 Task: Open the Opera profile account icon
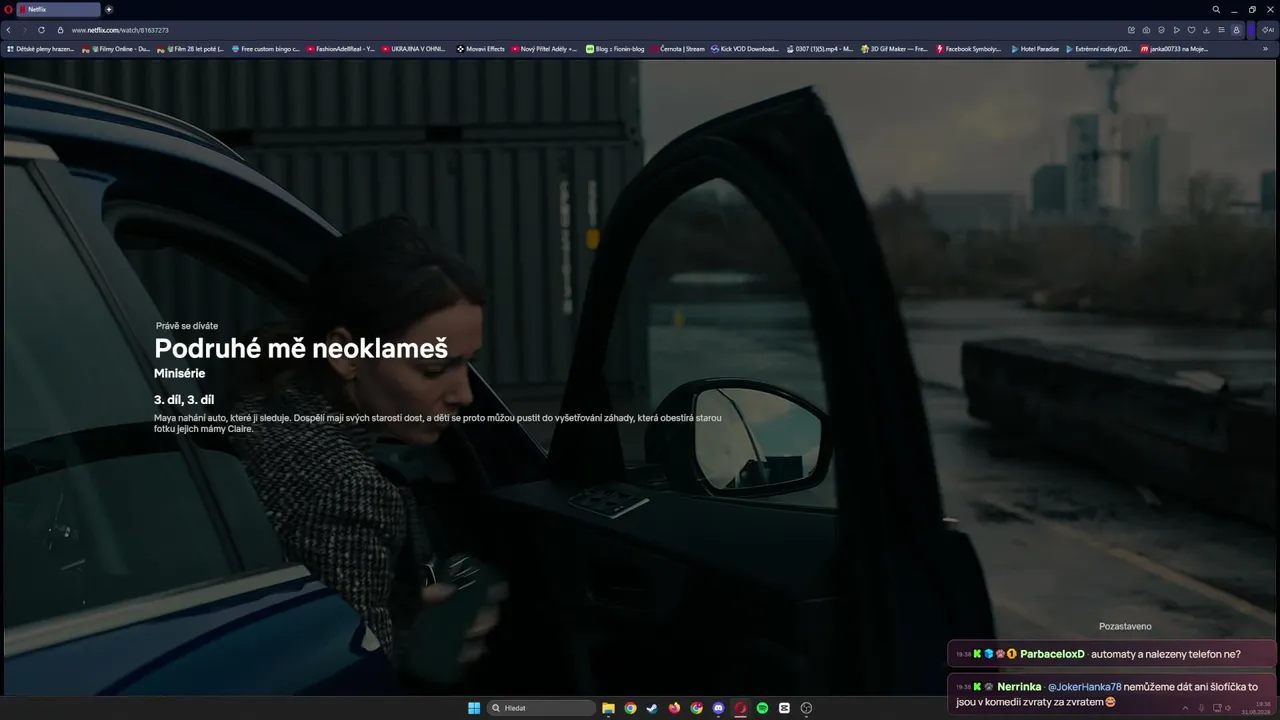point(1236,30)
